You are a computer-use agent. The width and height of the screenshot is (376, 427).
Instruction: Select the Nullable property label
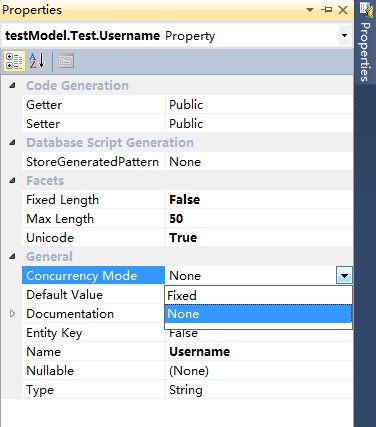(50, 371)
